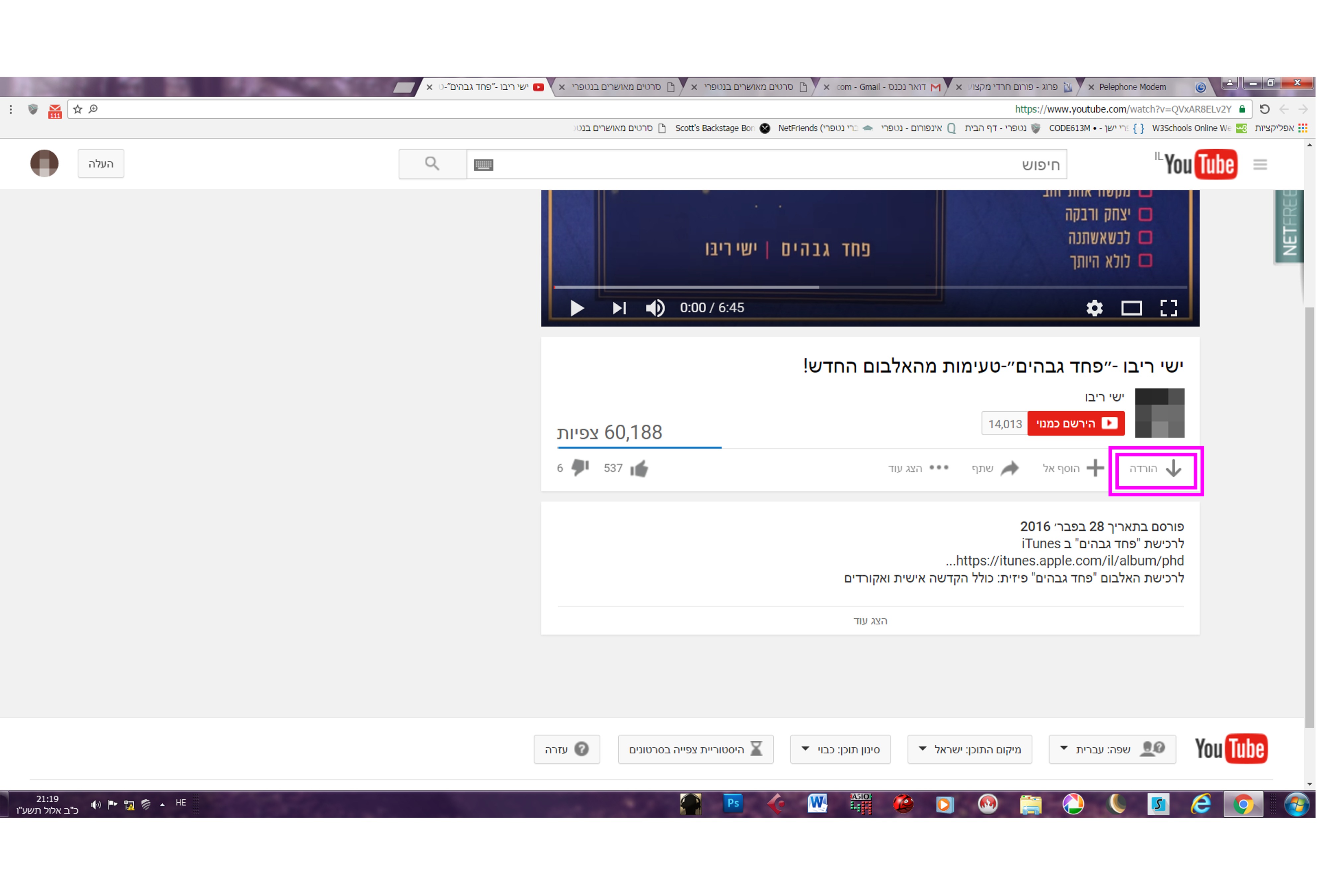Click the הורדה download arrow button

click(x=1156, y=469)
